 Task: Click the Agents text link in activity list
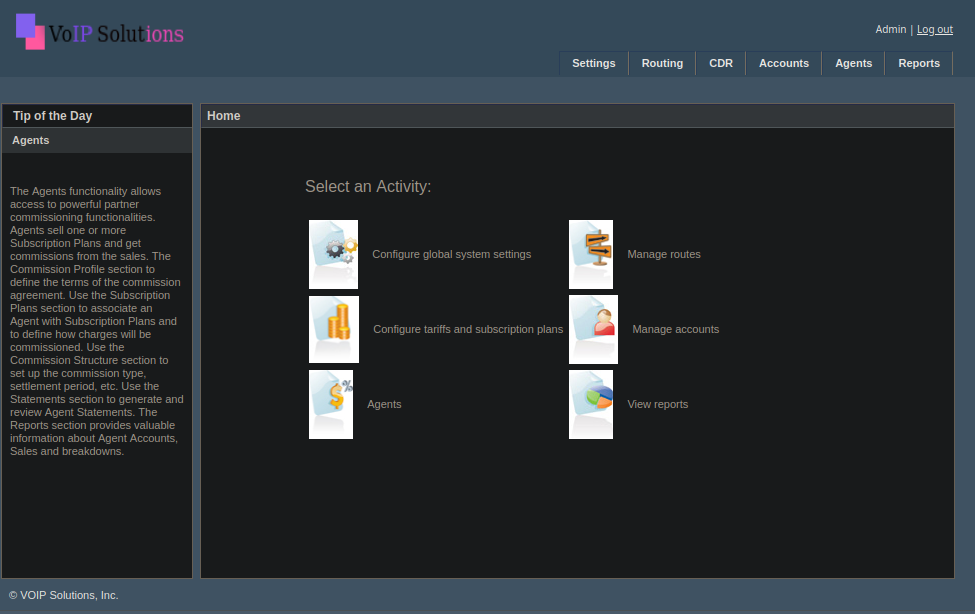(384, 404)
